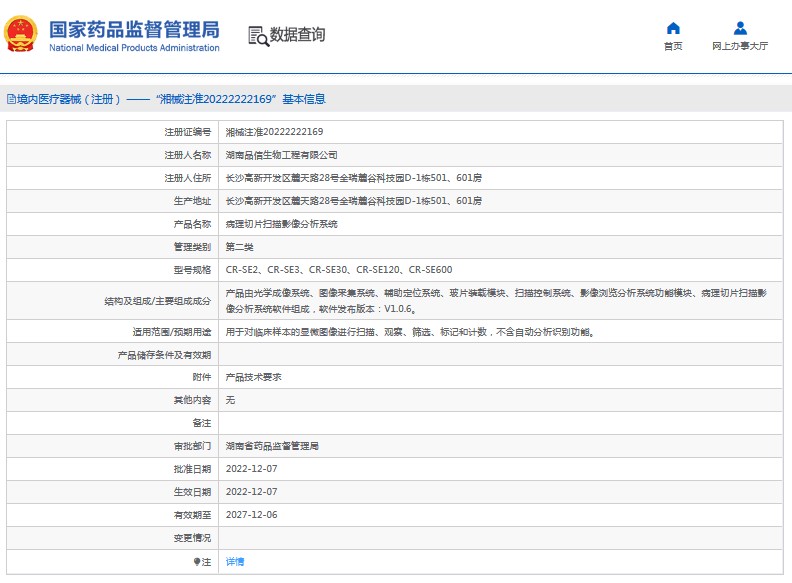Select registration number 湘械注准20222222169 in table

point(274,132)
